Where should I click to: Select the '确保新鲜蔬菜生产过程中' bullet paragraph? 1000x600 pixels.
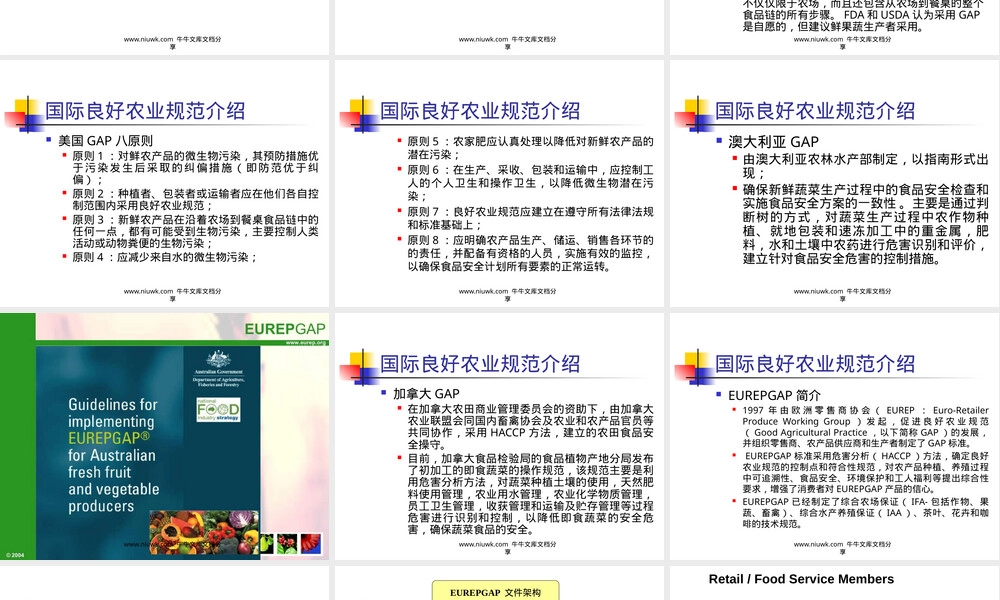(865, 224)
